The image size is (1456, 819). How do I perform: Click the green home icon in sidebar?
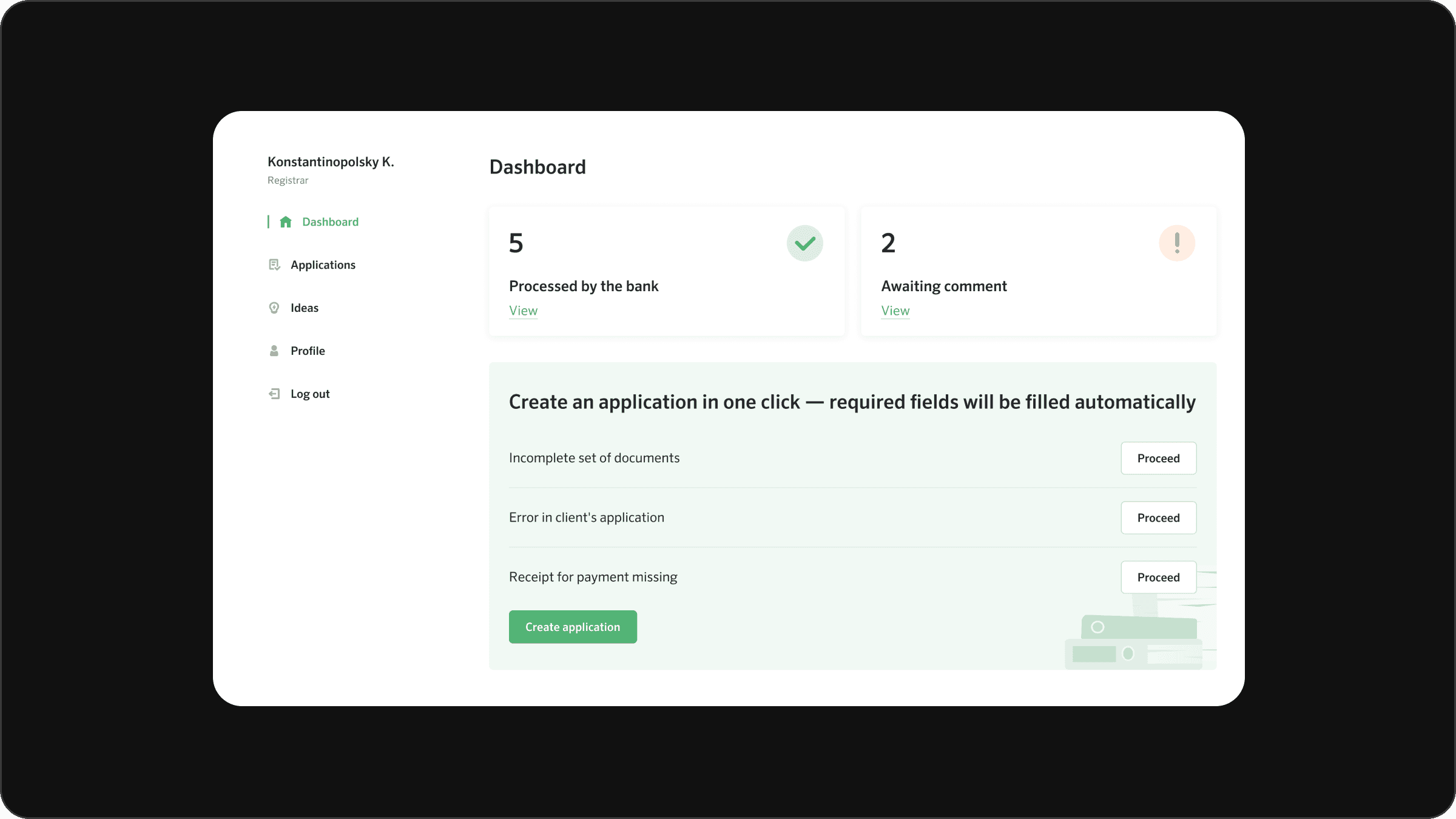[x=286, y=222]
